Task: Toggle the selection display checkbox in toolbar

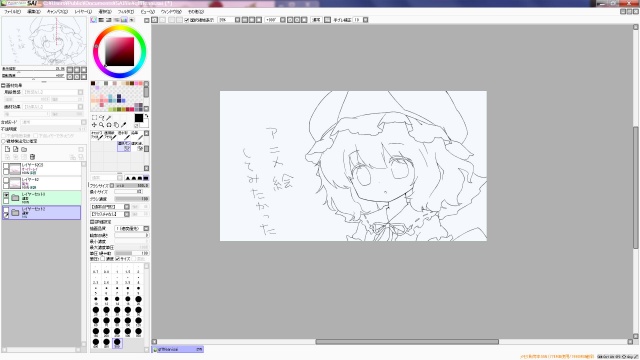Action: [187, 20]
